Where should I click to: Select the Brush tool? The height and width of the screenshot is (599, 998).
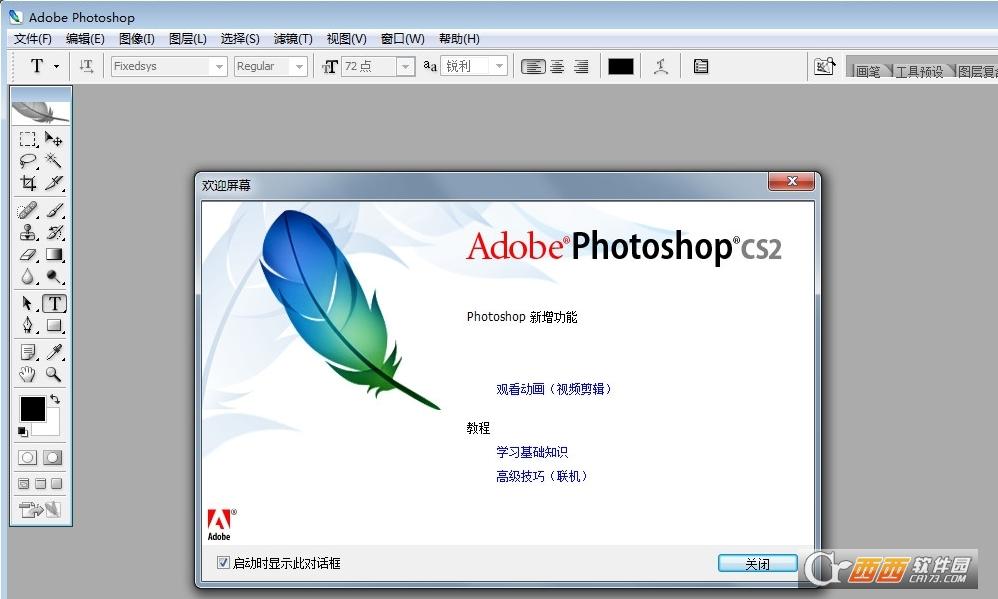point(54,210)
